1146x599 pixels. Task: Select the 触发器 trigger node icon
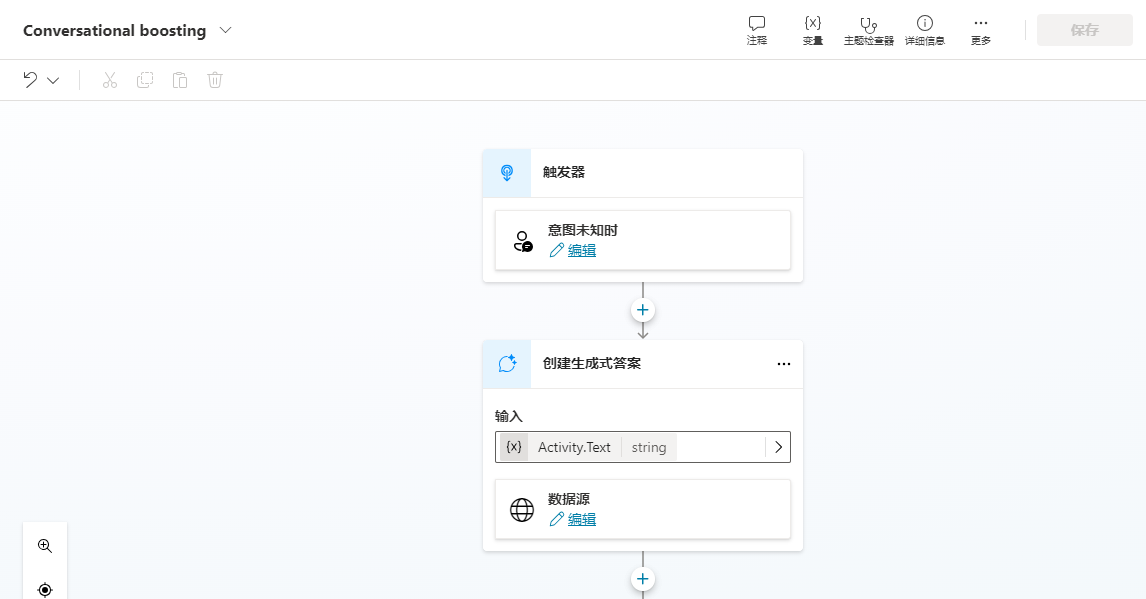pyautogui.click(x=506, y=172)
